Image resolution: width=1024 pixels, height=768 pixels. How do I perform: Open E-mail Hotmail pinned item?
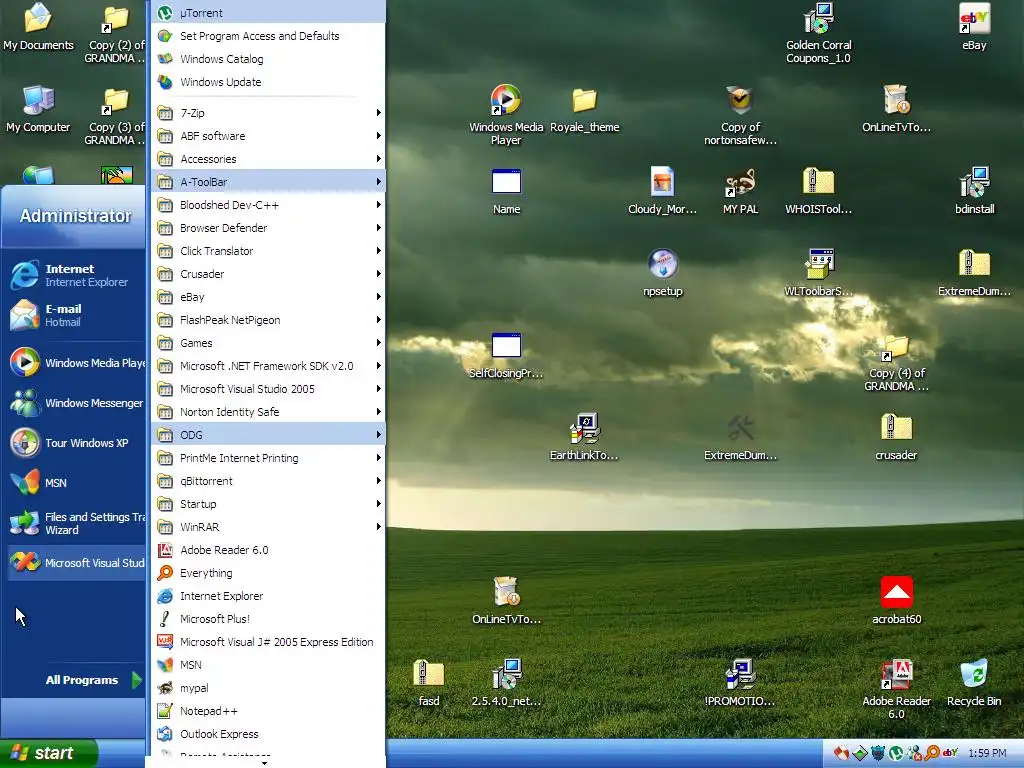(75, 315)
